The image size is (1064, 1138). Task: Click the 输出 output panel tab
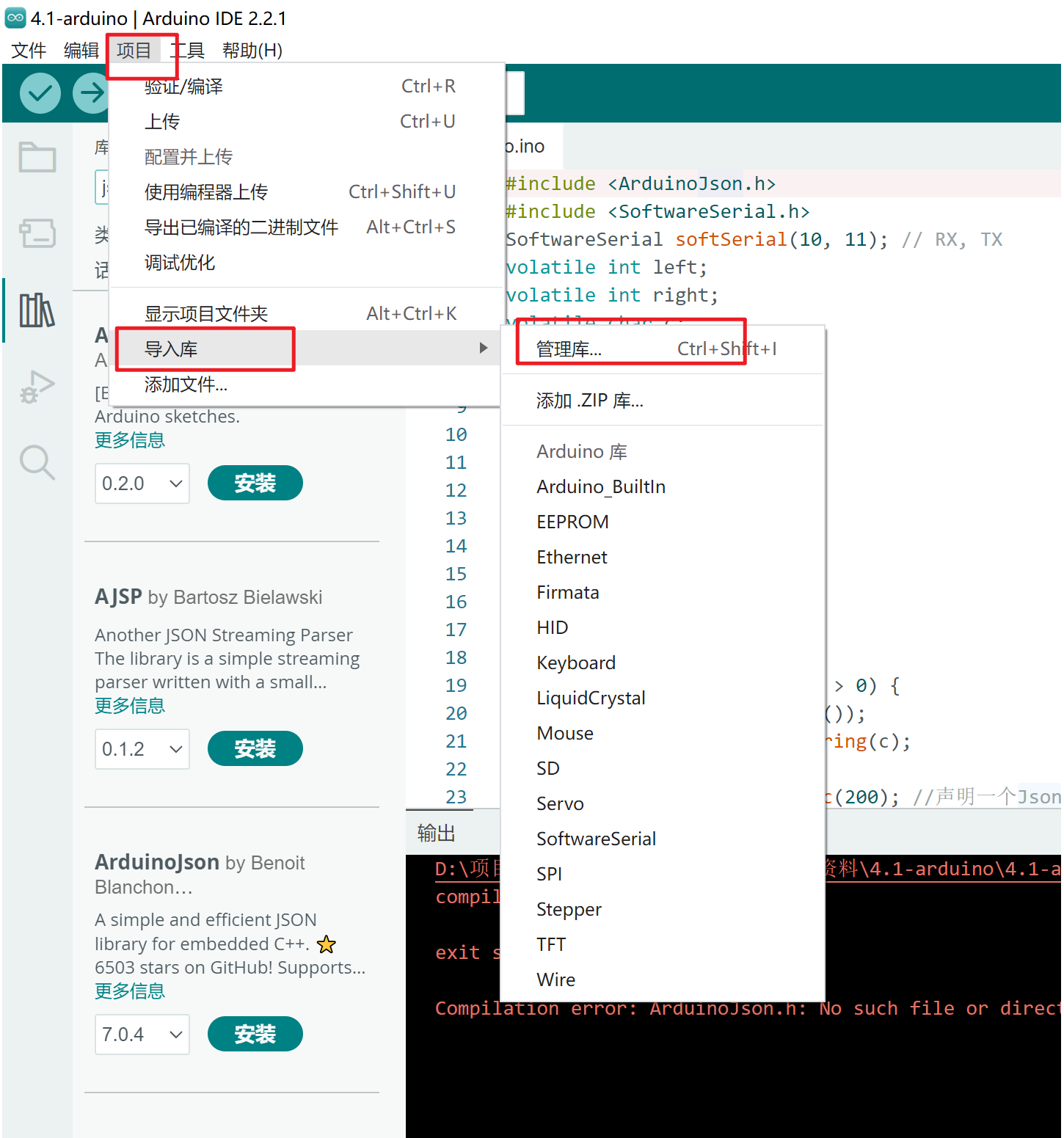pyautogui.click(x=437, y=833)
